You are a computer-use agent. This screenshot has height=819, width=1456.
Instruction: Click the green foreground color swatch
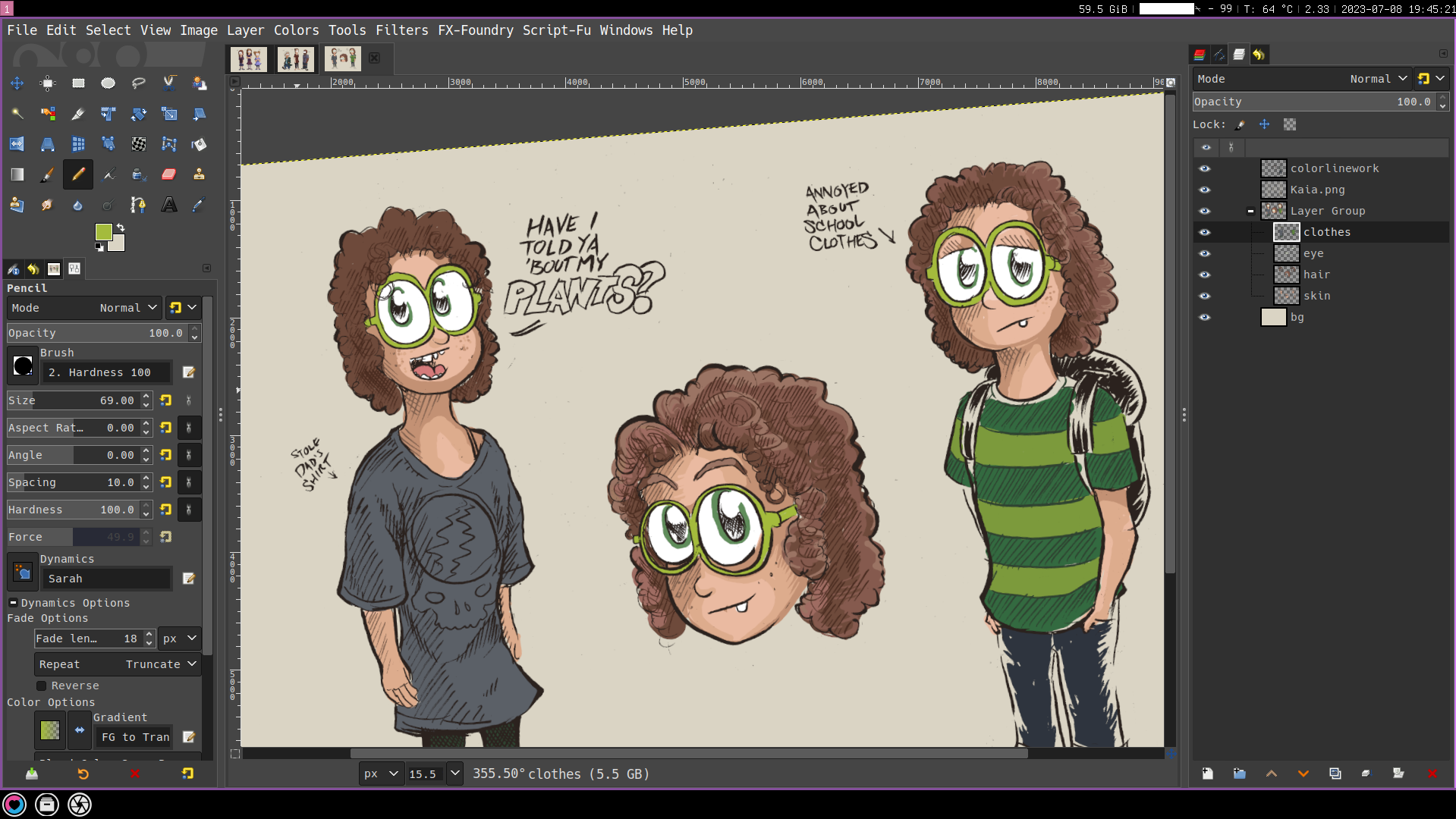click(104, 231)
